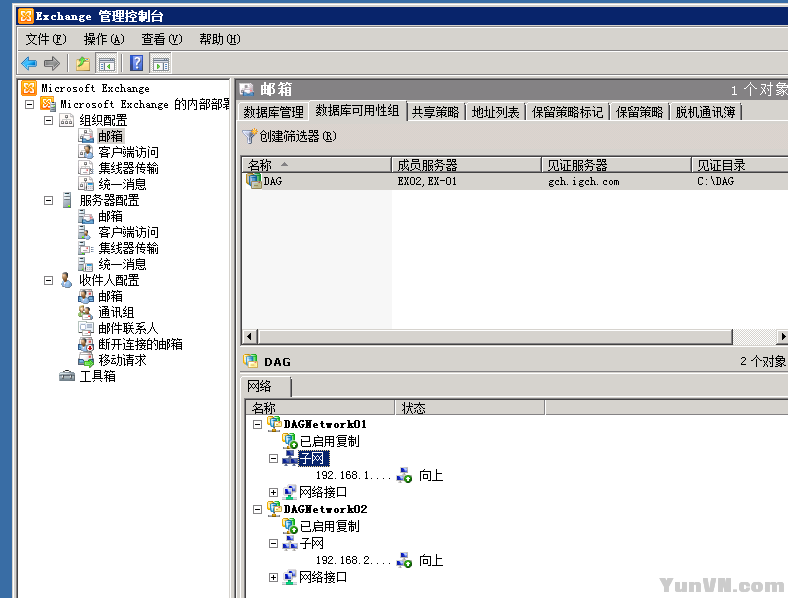Sort by the 见证目录 column header

[x=740, y=165]
